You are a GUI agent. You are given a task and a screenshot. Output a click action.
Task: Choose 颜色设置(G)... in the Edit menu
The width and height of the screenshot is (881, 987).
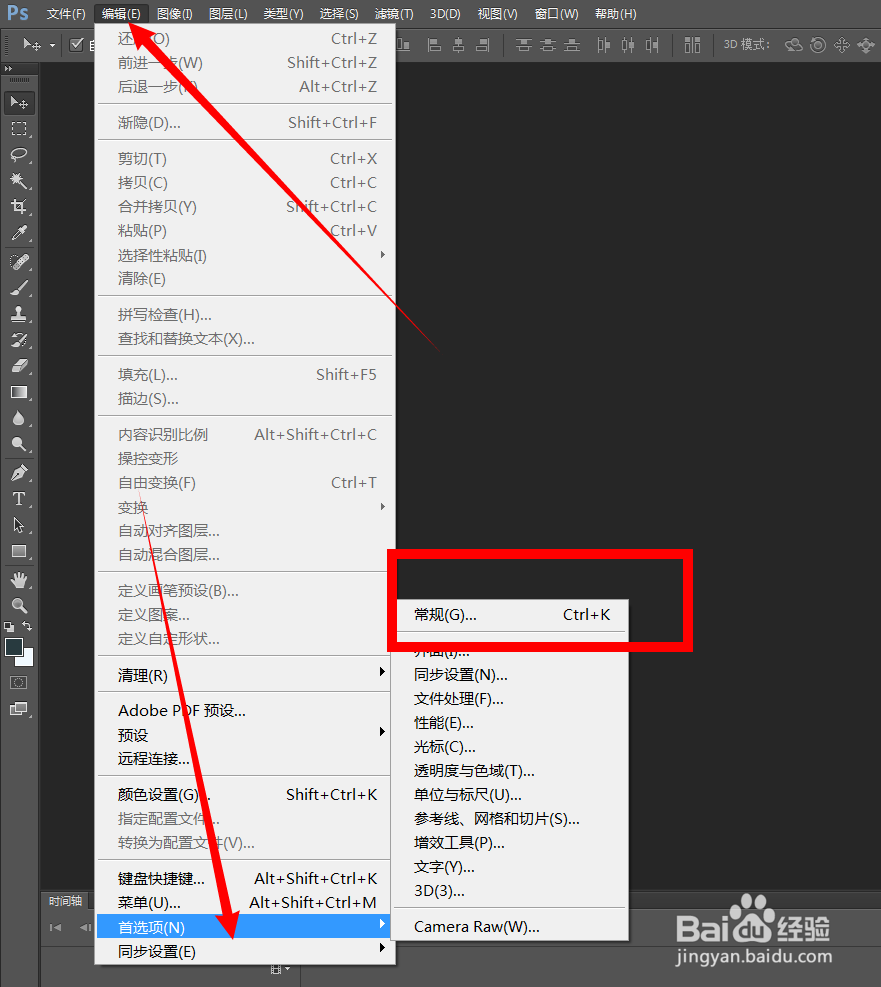click(244, 795)
